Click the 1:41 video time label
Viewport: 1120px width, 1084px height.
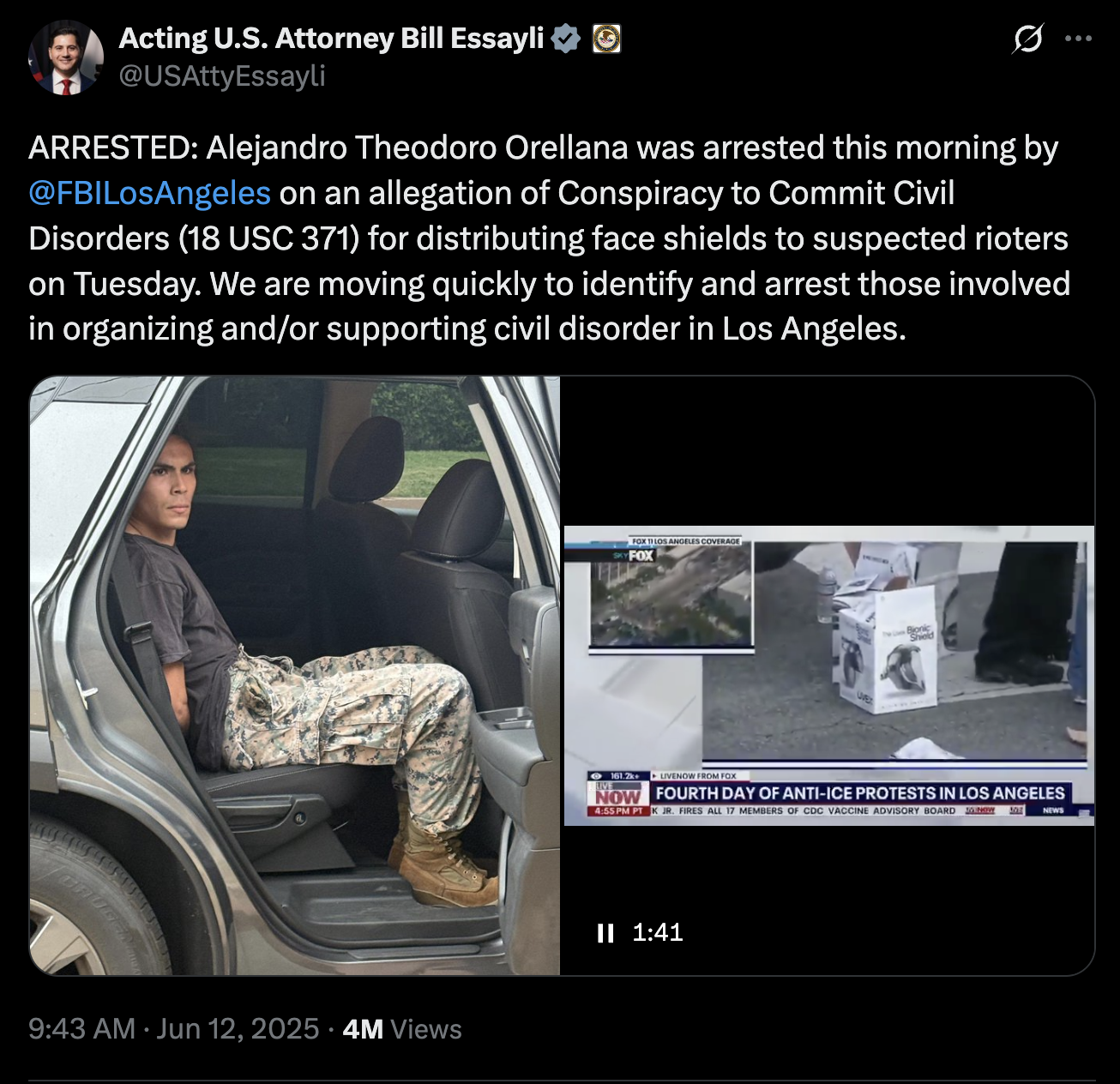click(658, 933)
